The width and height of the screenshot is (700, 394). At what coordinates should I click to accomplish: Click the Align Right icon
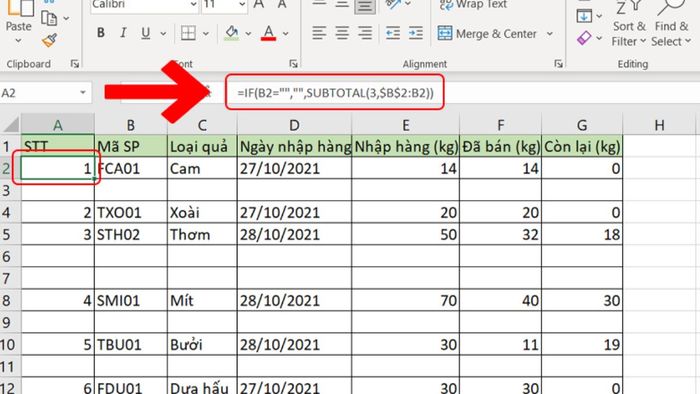[x=365, y=33]
